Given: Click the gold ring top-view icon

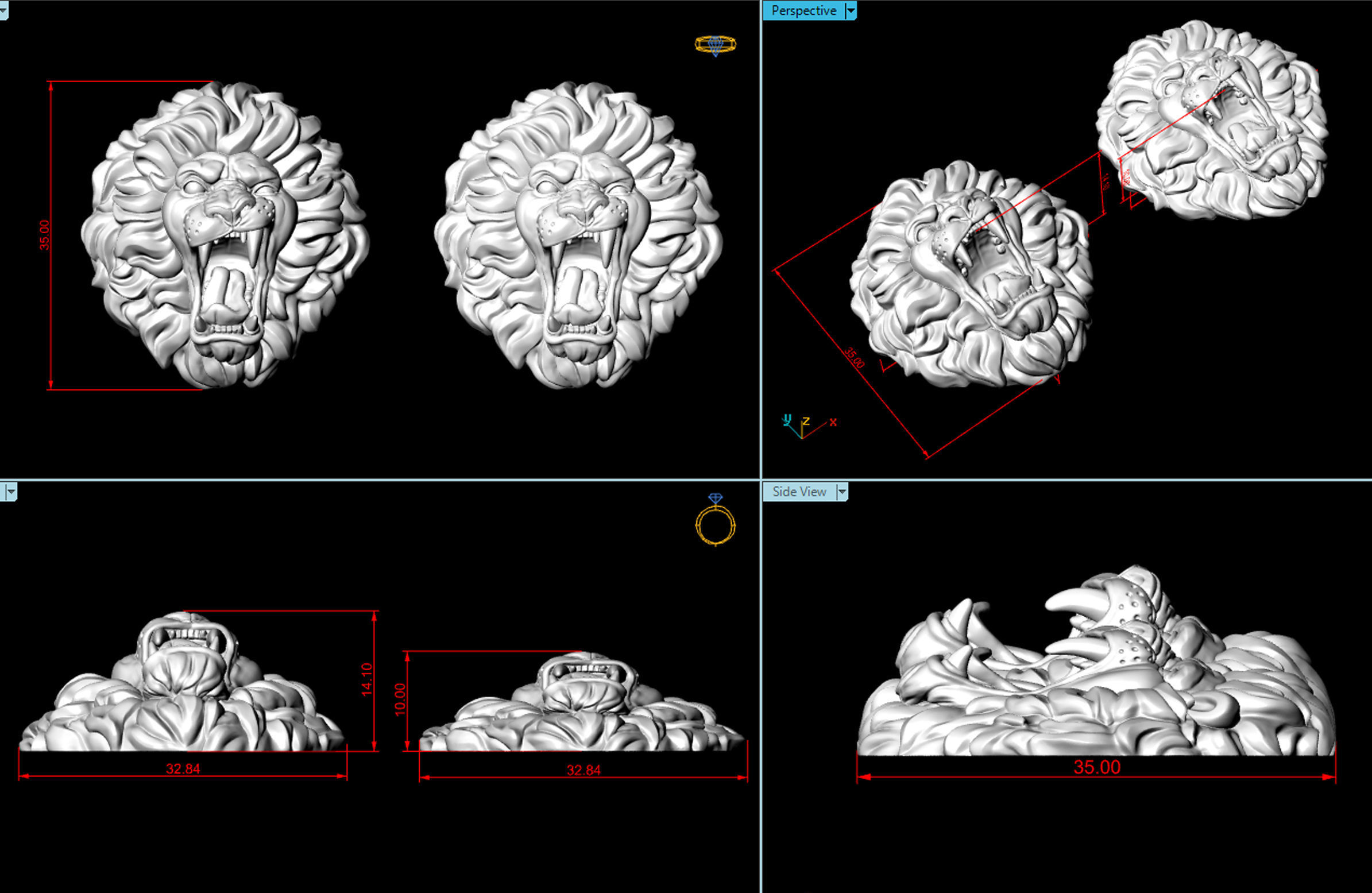Looking at the screenshot, I should (x=716, y=45).
